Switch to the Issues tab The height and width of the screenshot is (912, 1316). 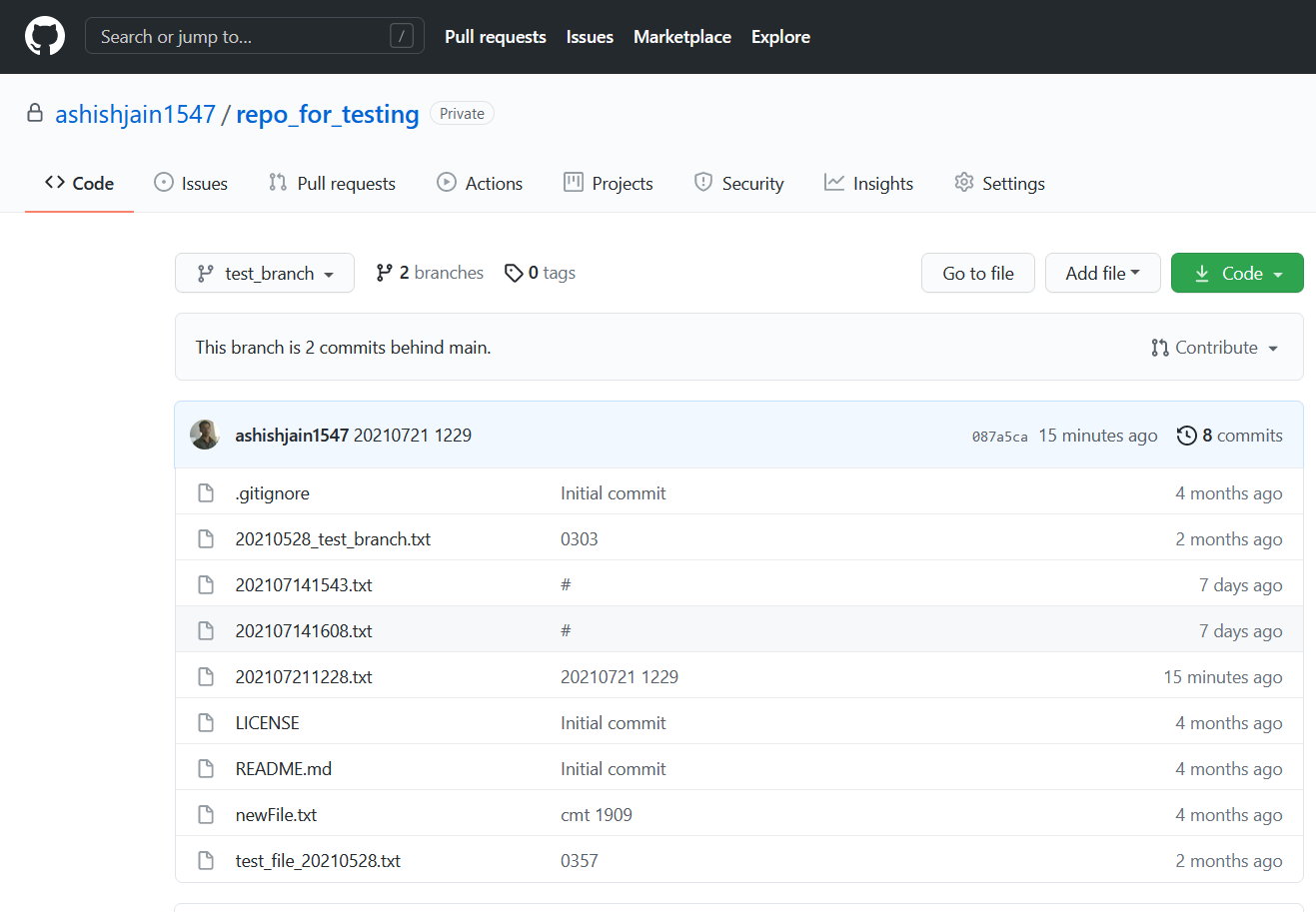190,182
